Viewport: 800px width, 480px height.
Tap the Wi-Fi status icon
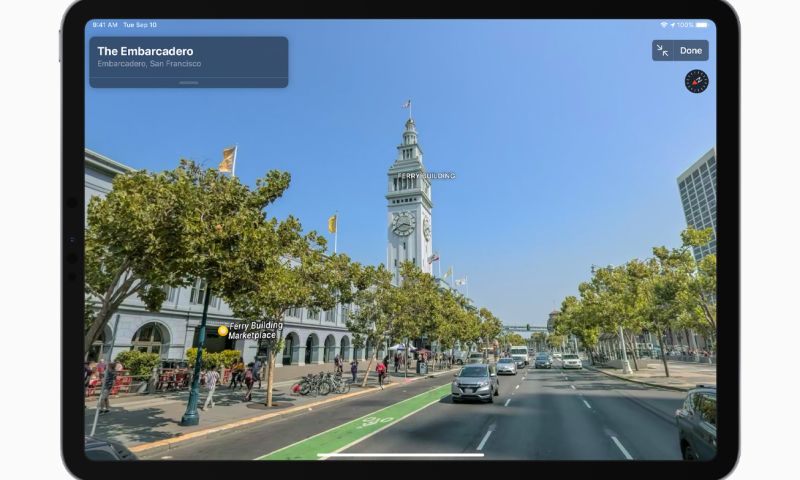pos(664,25)
